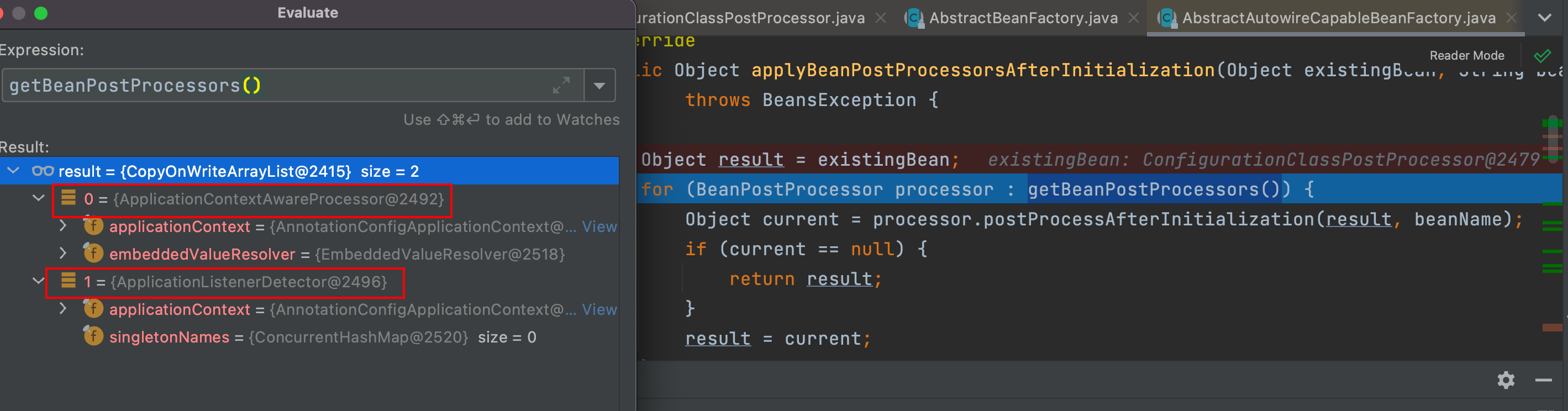1568x411 pixels.
Task: Open View link for second applicationContext
Action: pyautogui.click(x=599, y=309)
